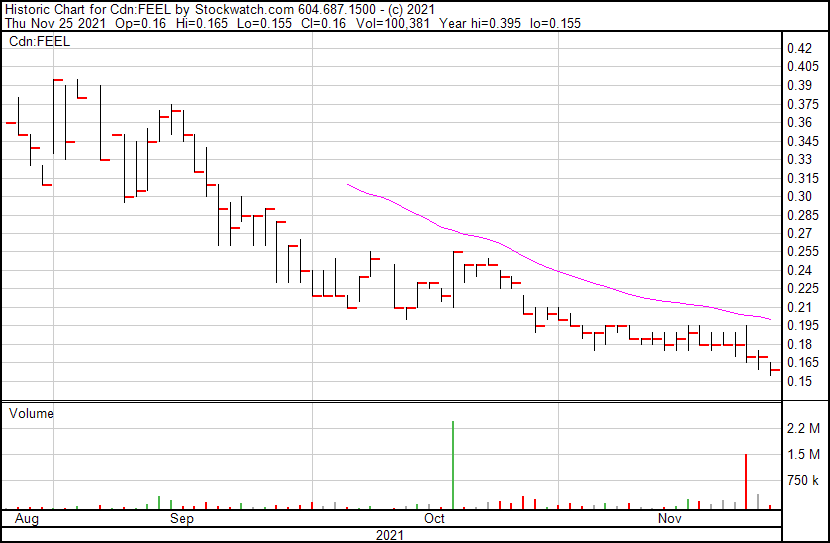Click the Op=0.16 header value
This screenshot has width=830, height=543.
click(140, 23)
